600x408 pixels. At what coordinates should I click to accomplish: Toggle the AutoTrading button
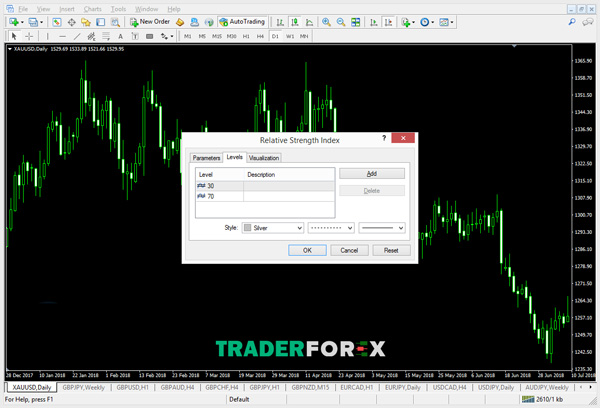pyautogui.click(x=242, y=22)
